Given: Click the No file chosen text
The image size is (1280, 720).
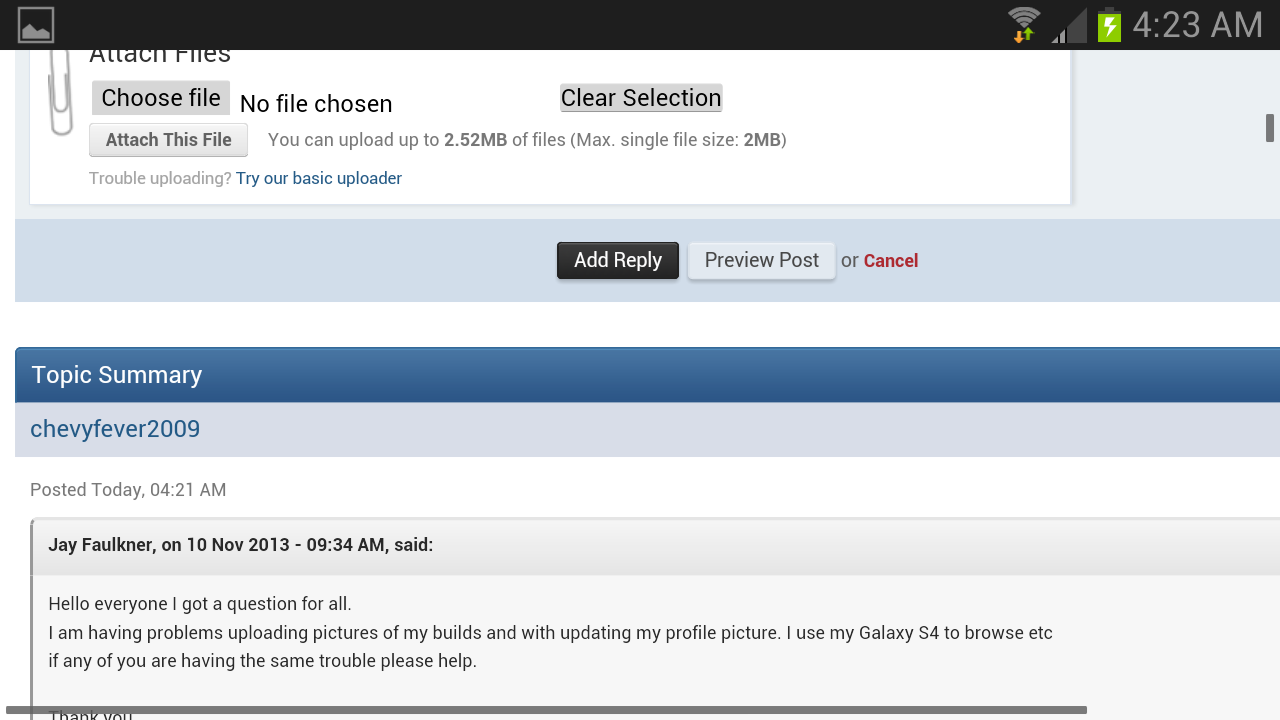Looking at the screenshot, I should (316, 104).
